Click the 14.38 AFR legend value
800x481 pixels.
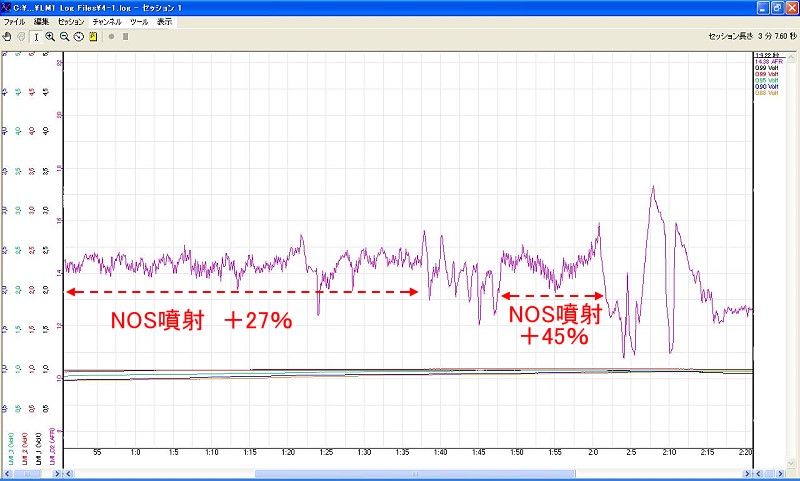point(768,61)
